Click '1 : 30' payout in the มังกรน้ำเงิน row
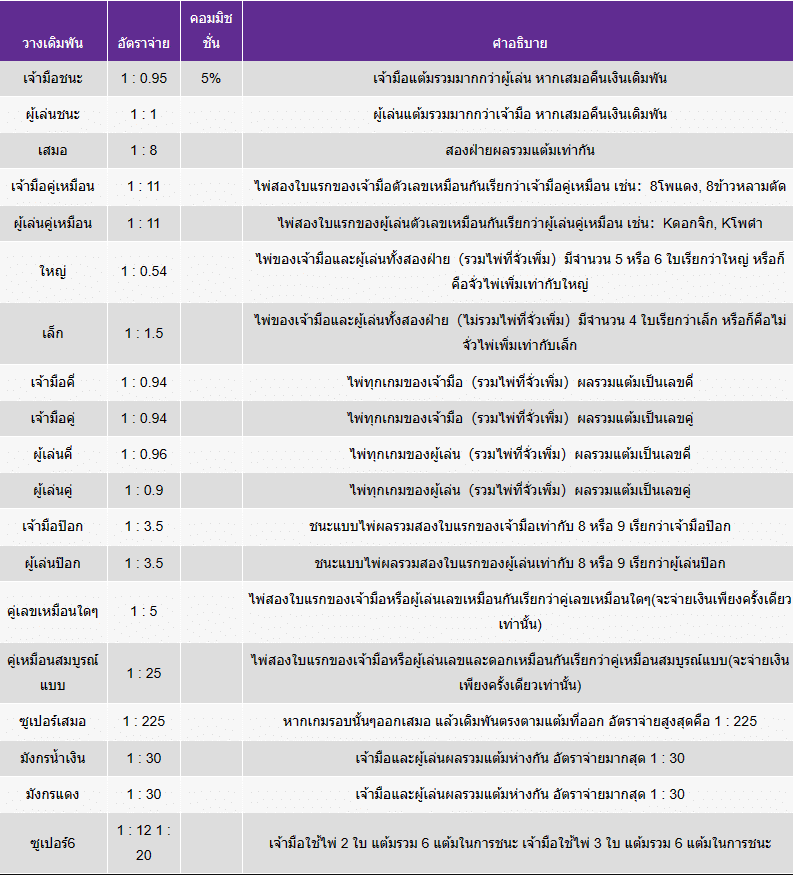The width and height of the screenshot is (793, 875). tap(143, 758)
